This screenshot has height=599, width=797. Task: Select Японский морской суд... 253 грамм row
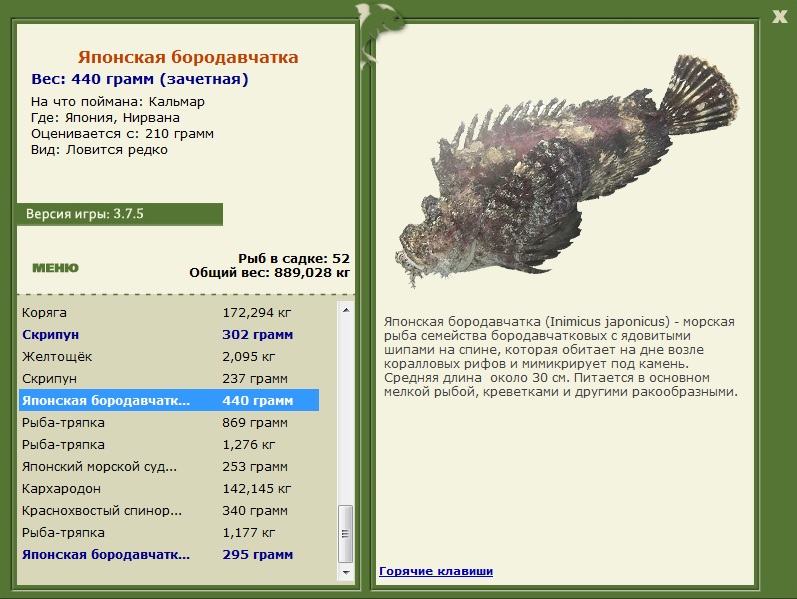coord(169,467)
